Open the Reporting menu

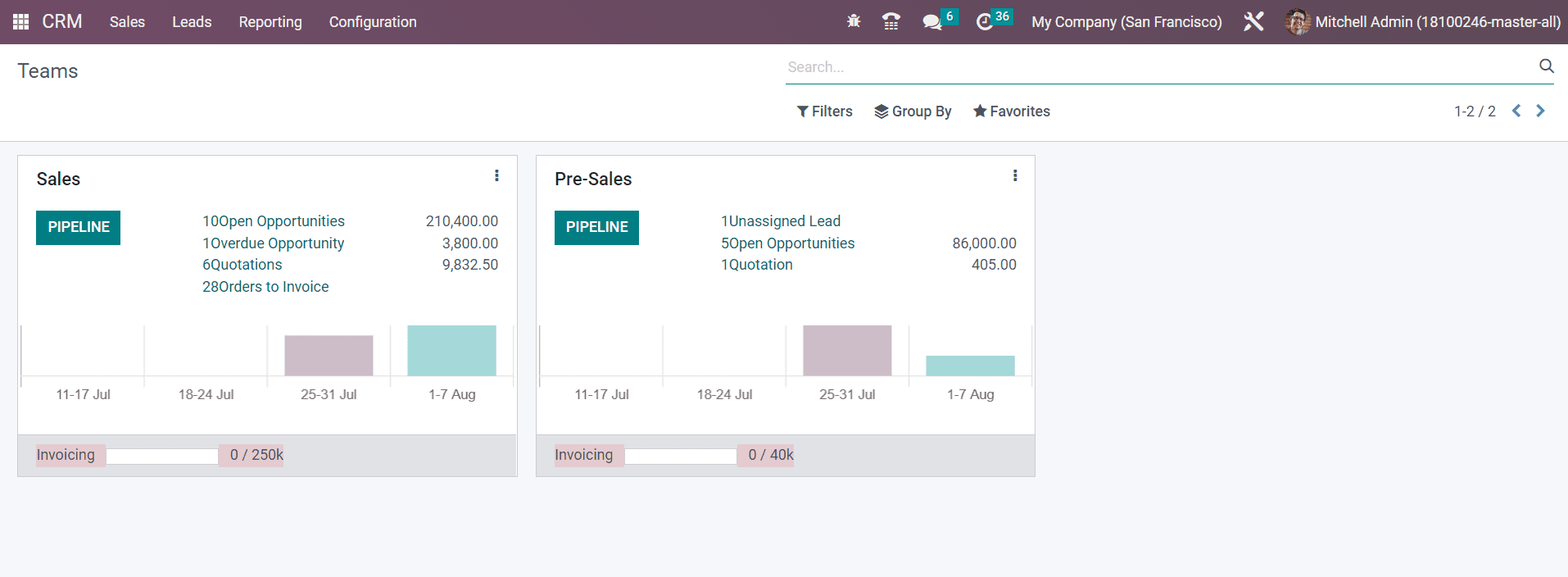270,22
